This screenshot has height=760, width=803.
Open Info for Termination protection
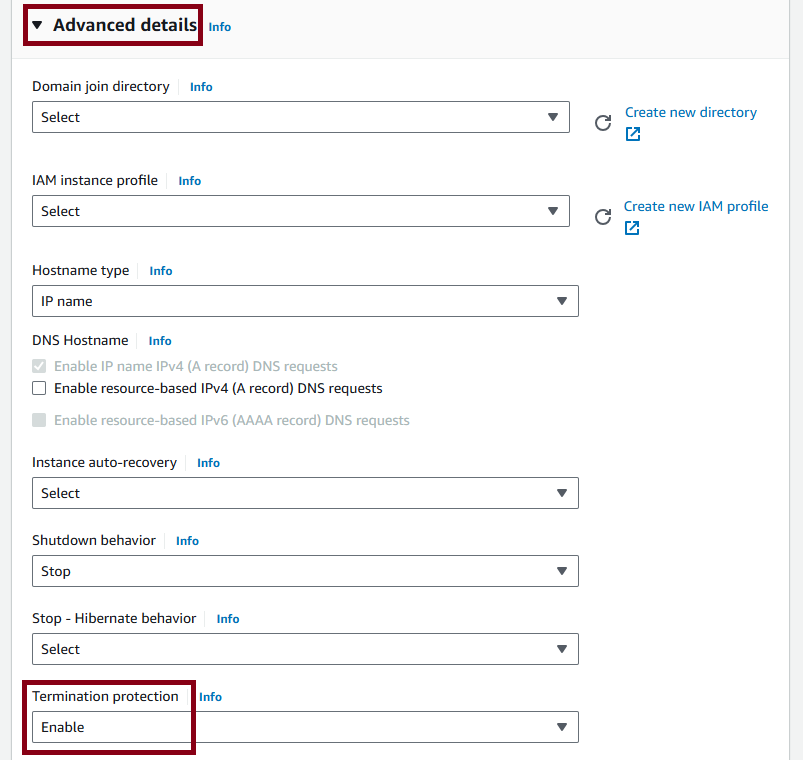tap(210, 696)
